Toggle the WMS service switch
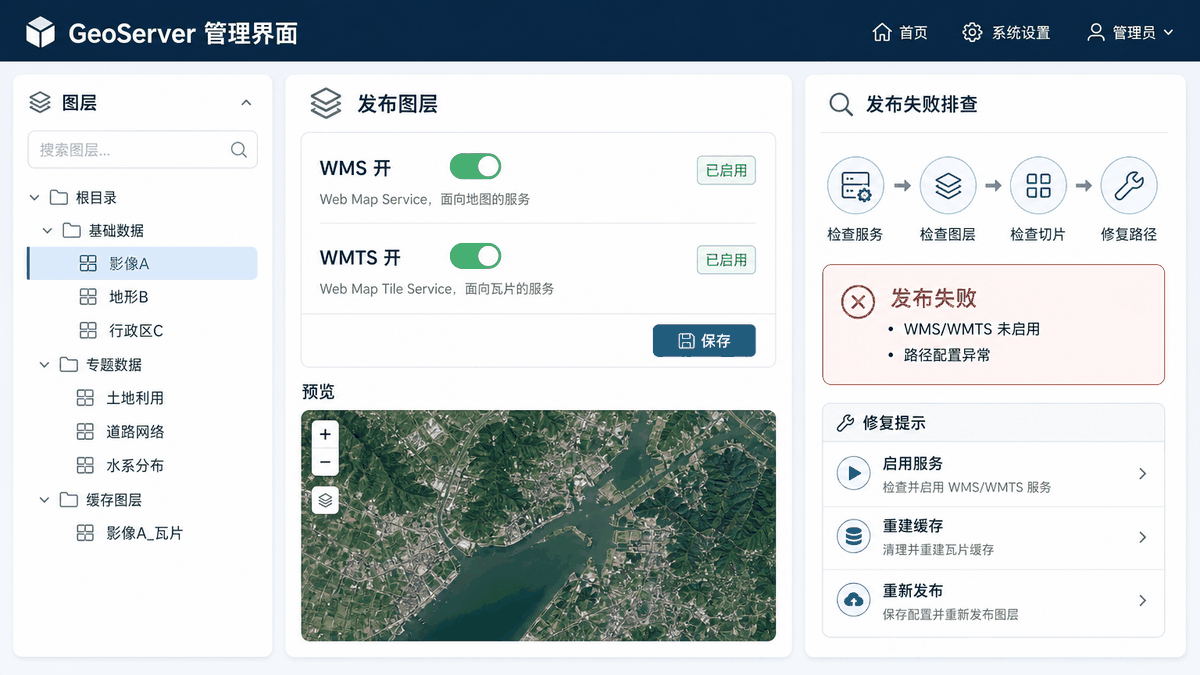1200x675 pixels. pos(475,166)
